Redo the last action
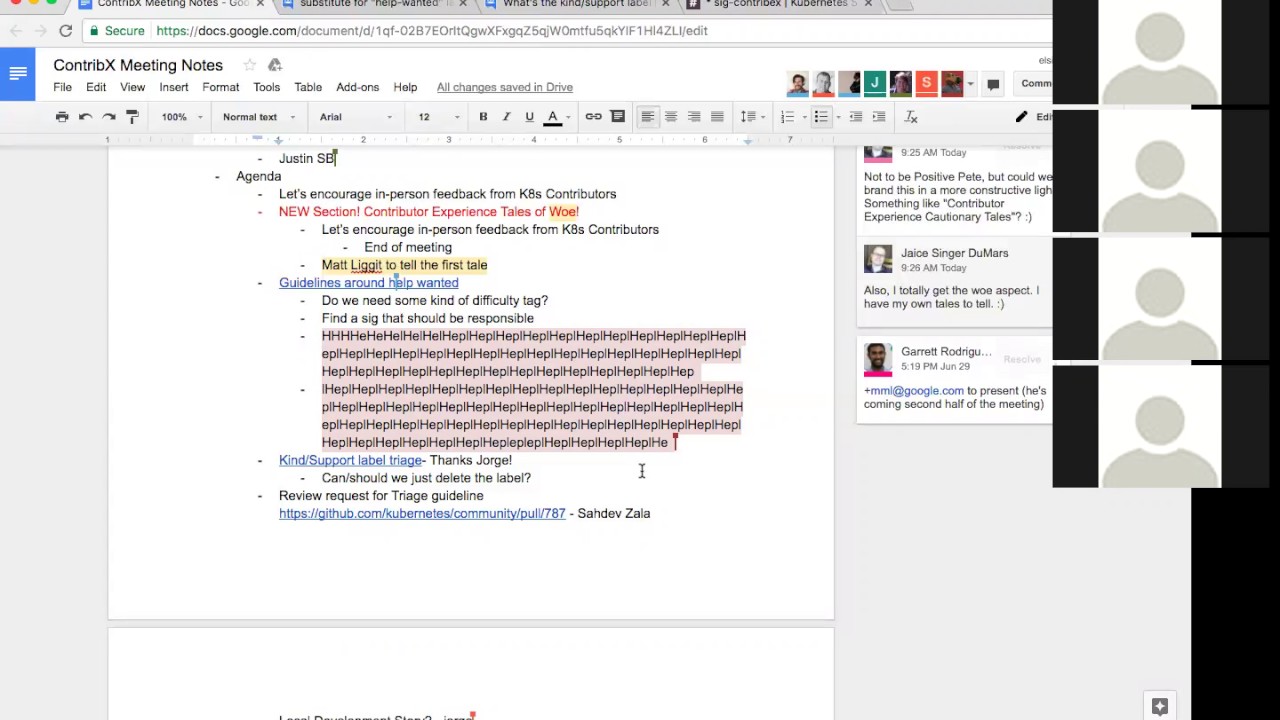This screenshot has height=720, width=1280. pyautogui.click(x=108, y=117)
